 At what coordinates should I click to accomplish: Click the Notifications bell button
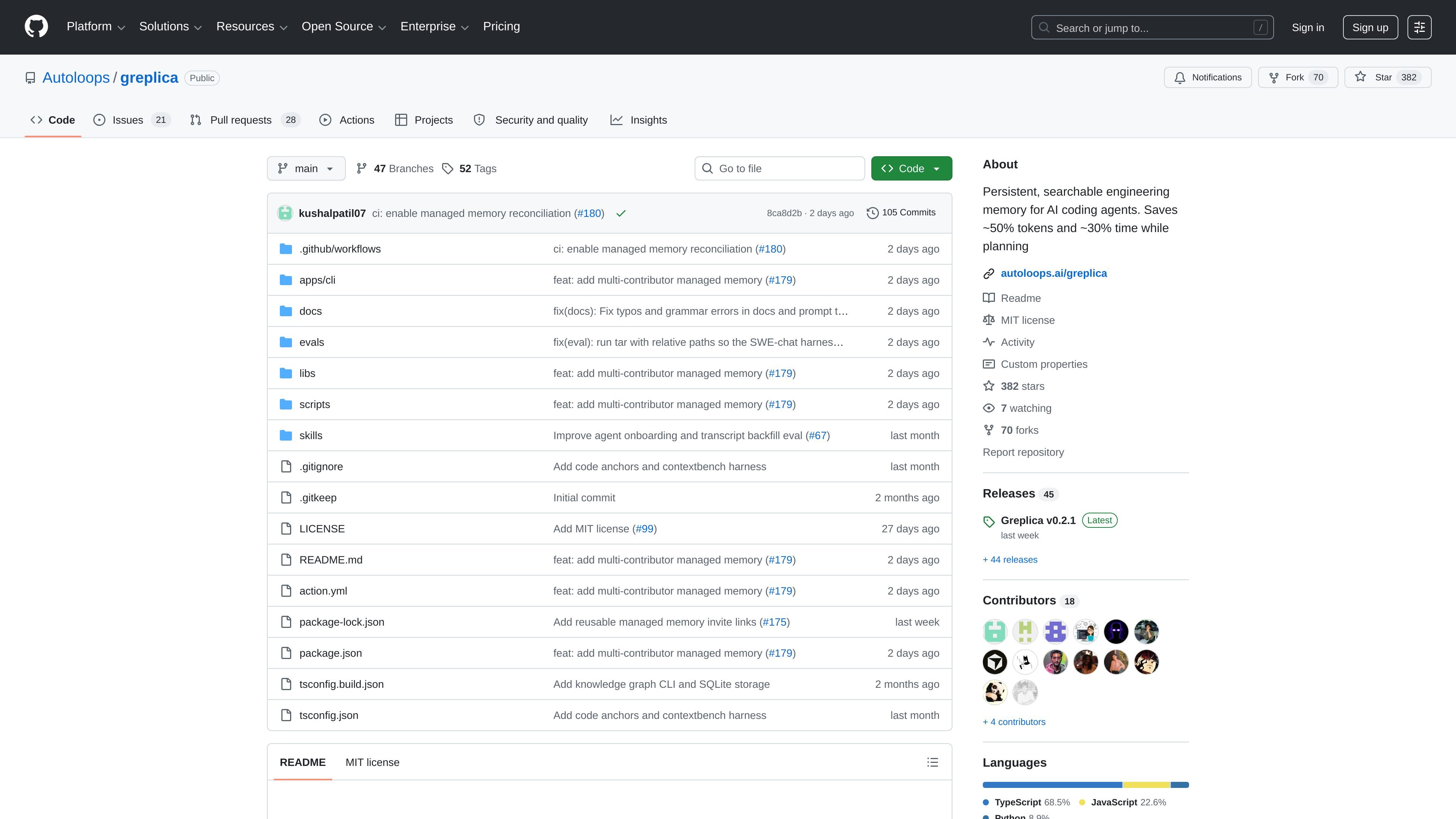1208,77
